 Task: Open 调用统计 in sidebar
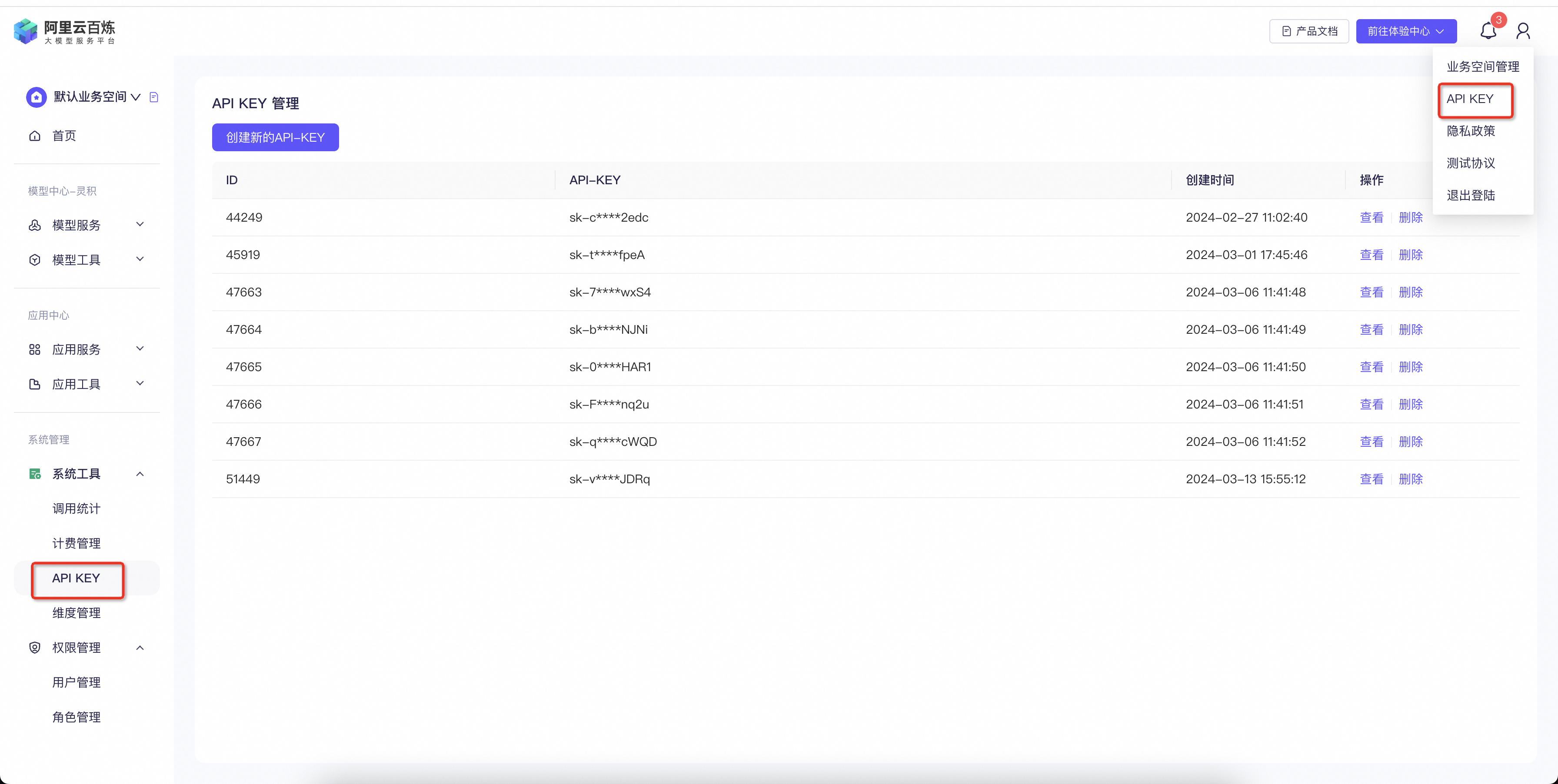pos(76,508)
